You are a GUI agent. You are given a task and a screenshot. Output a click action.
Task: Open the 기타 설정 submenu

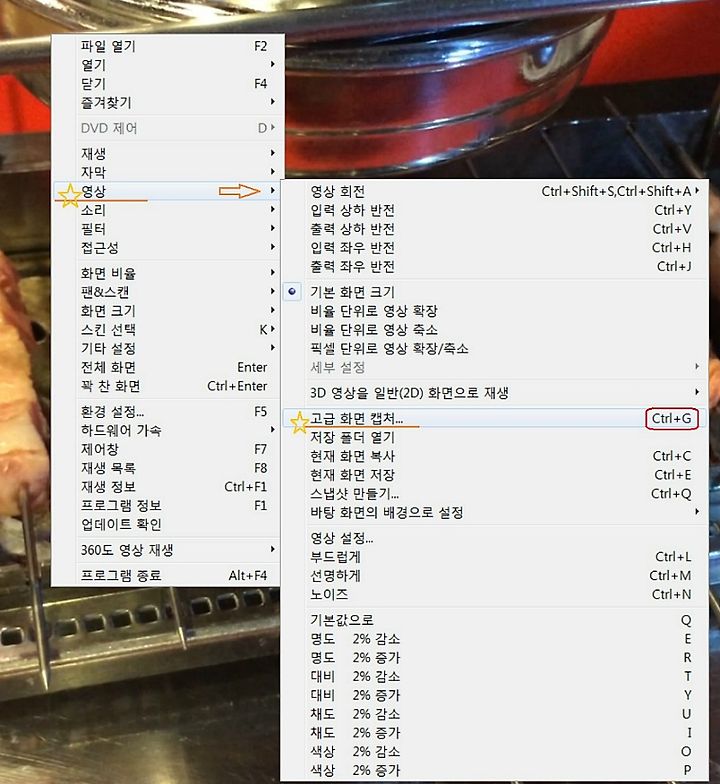168,348
